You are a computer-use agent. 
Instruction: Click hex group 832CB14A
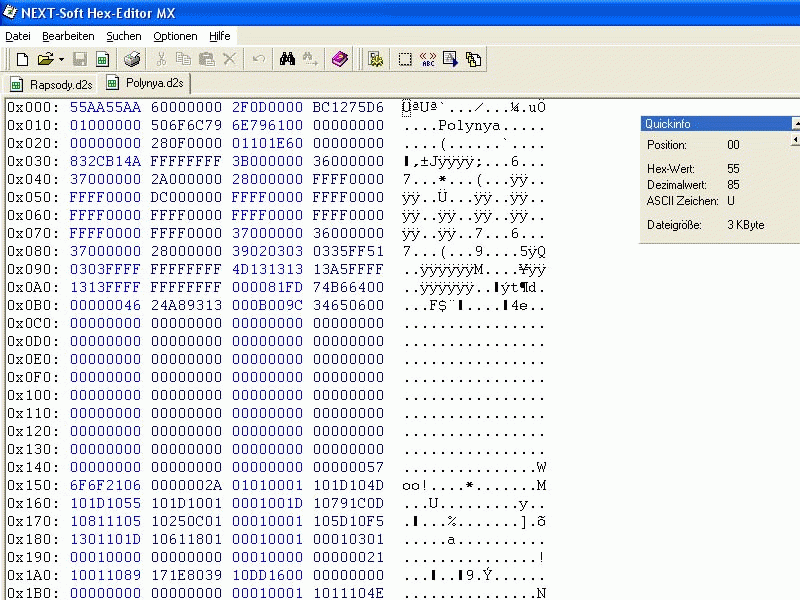click(105, 161)
